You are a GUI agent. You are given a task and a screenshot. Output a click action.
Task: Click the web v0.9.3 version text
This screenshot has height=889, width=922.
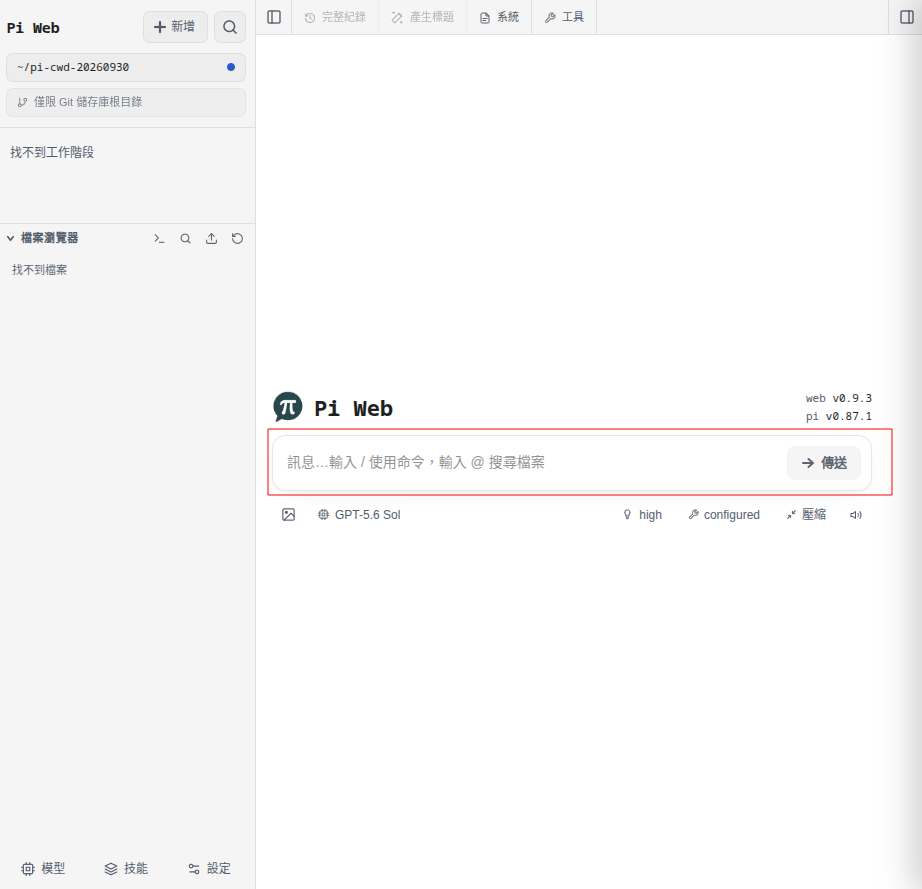[839, 399]
